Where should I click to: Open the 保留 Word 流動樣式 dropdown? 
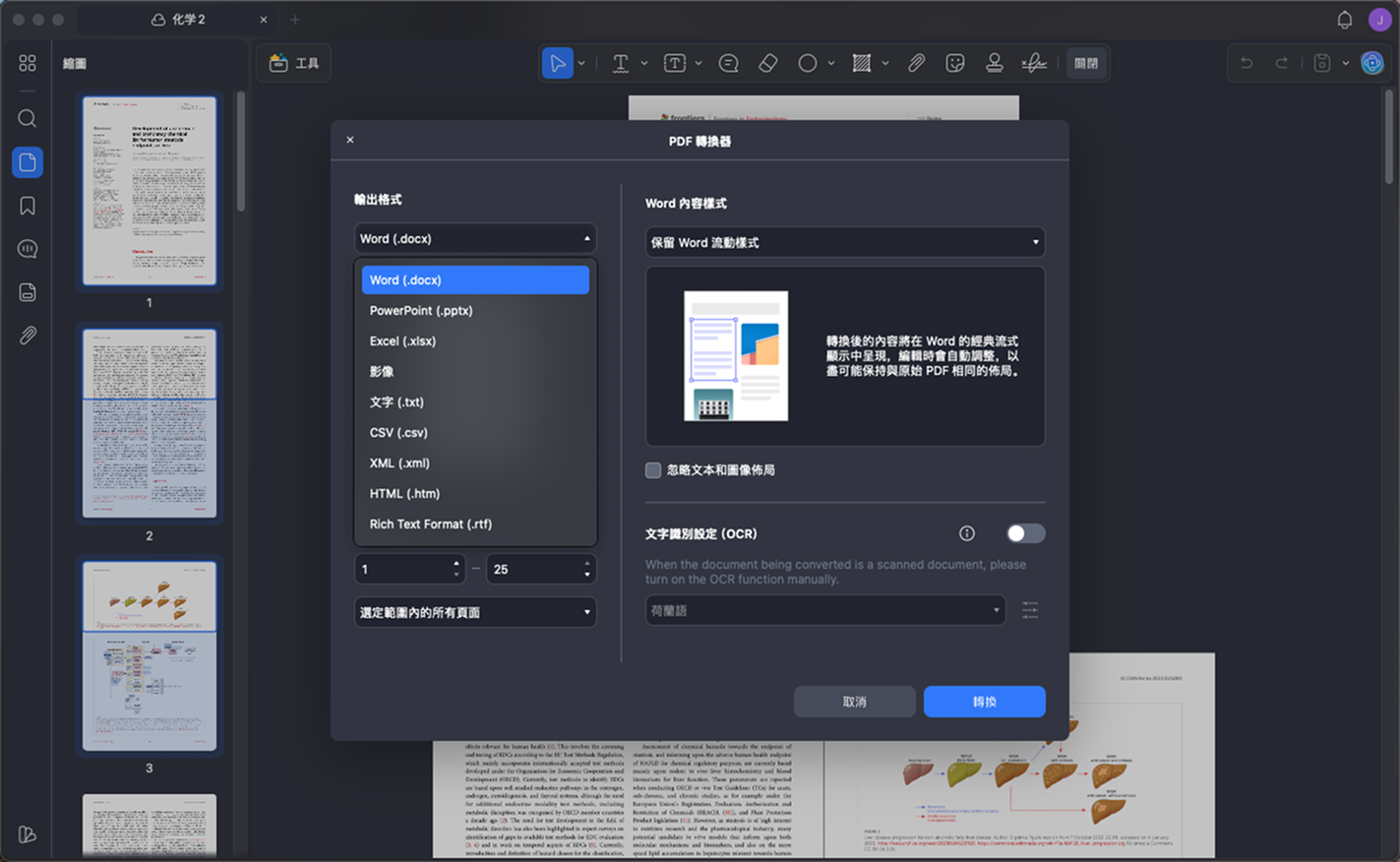845,242
